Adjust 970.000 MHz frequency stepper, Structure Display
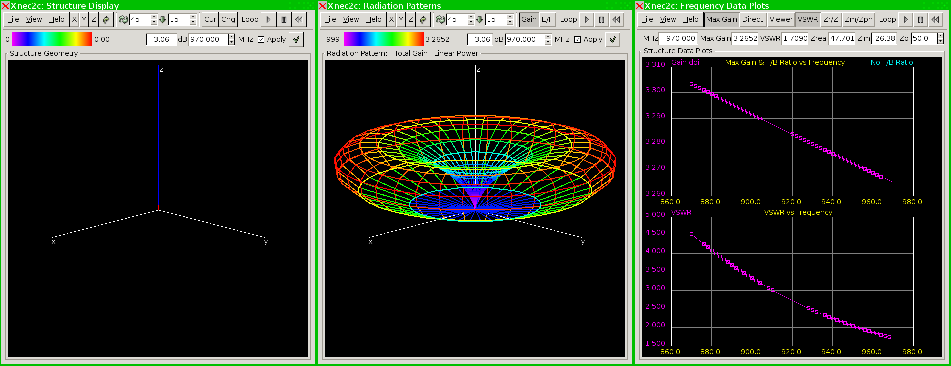 click(232, 39)
